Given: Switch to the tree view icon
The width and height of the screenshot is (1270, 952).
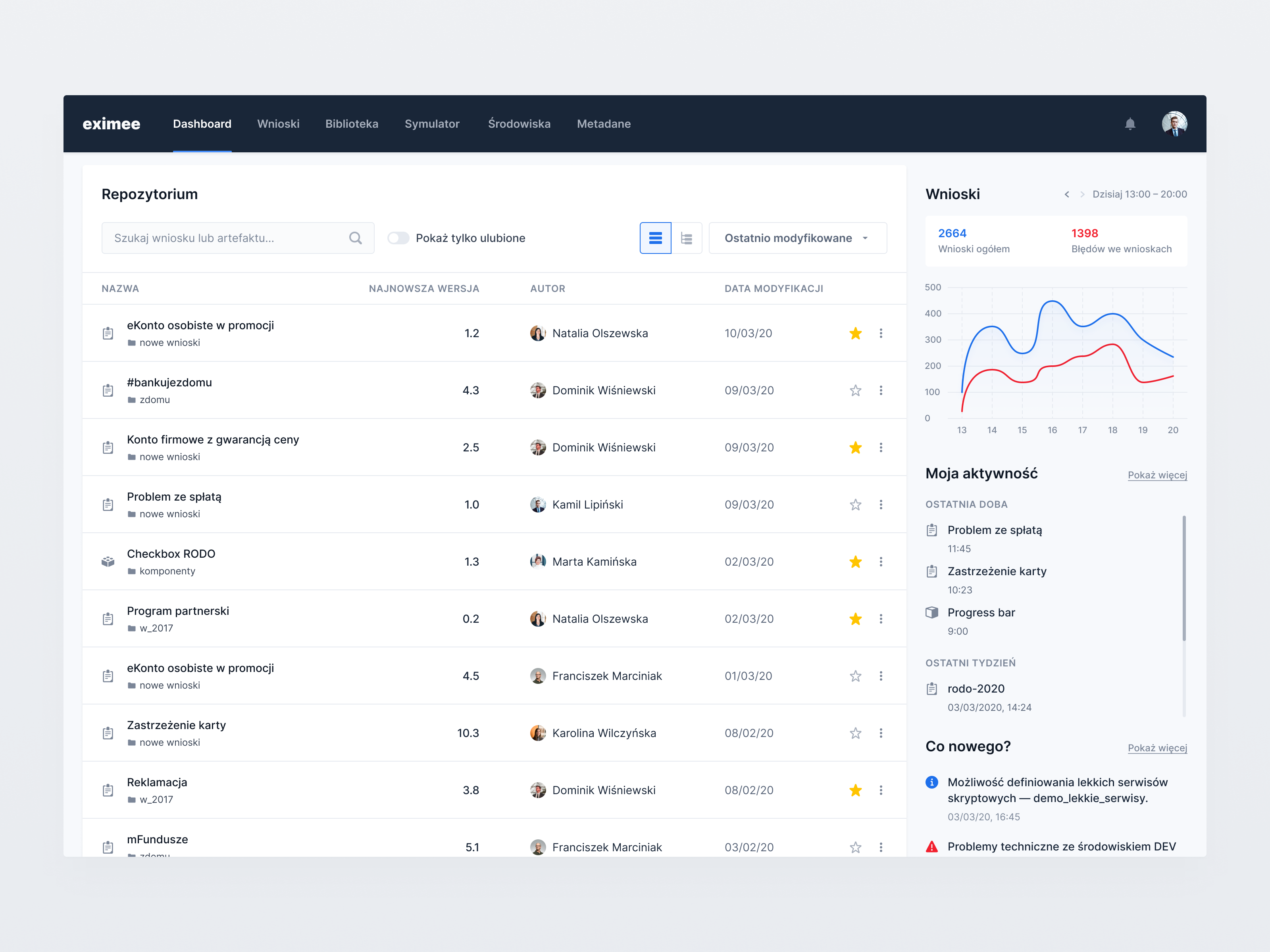Looking at the screenshot, I should click(687, 238).
